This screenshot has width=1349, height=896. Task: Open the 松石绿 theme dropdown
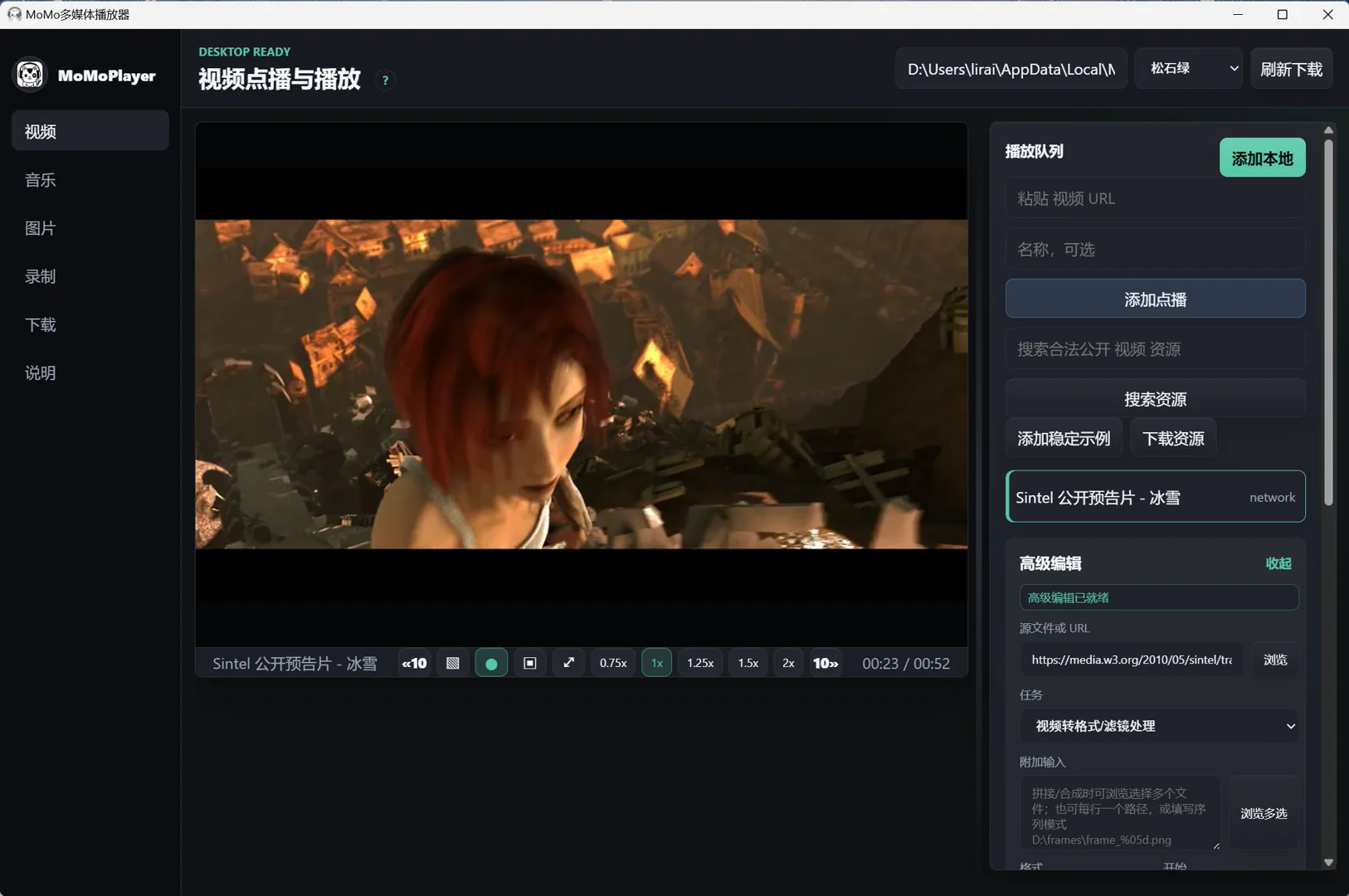(x=1189, y=68)
